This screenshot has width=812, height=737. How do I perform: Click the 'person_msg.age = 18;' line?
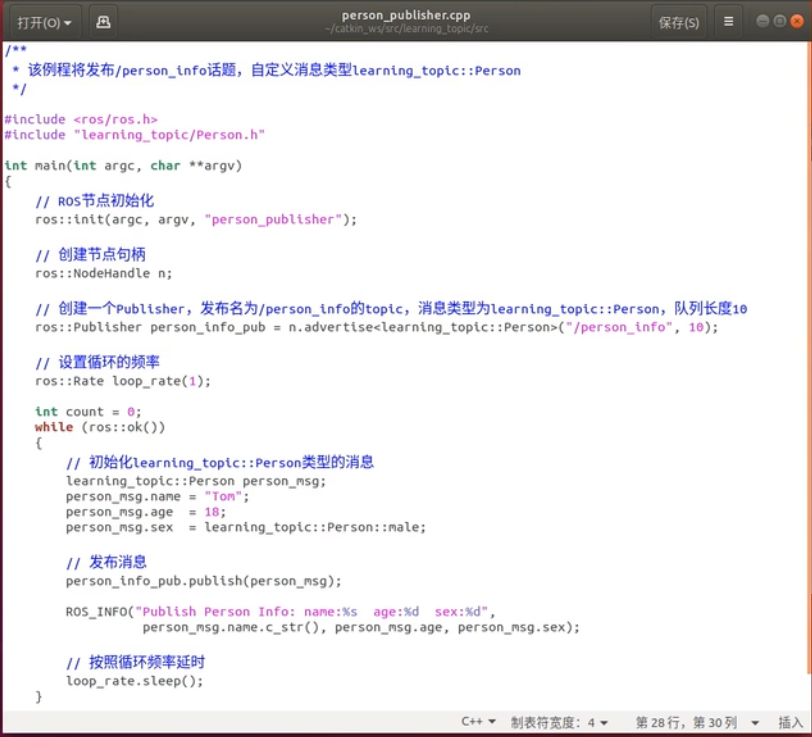[146, 512]
